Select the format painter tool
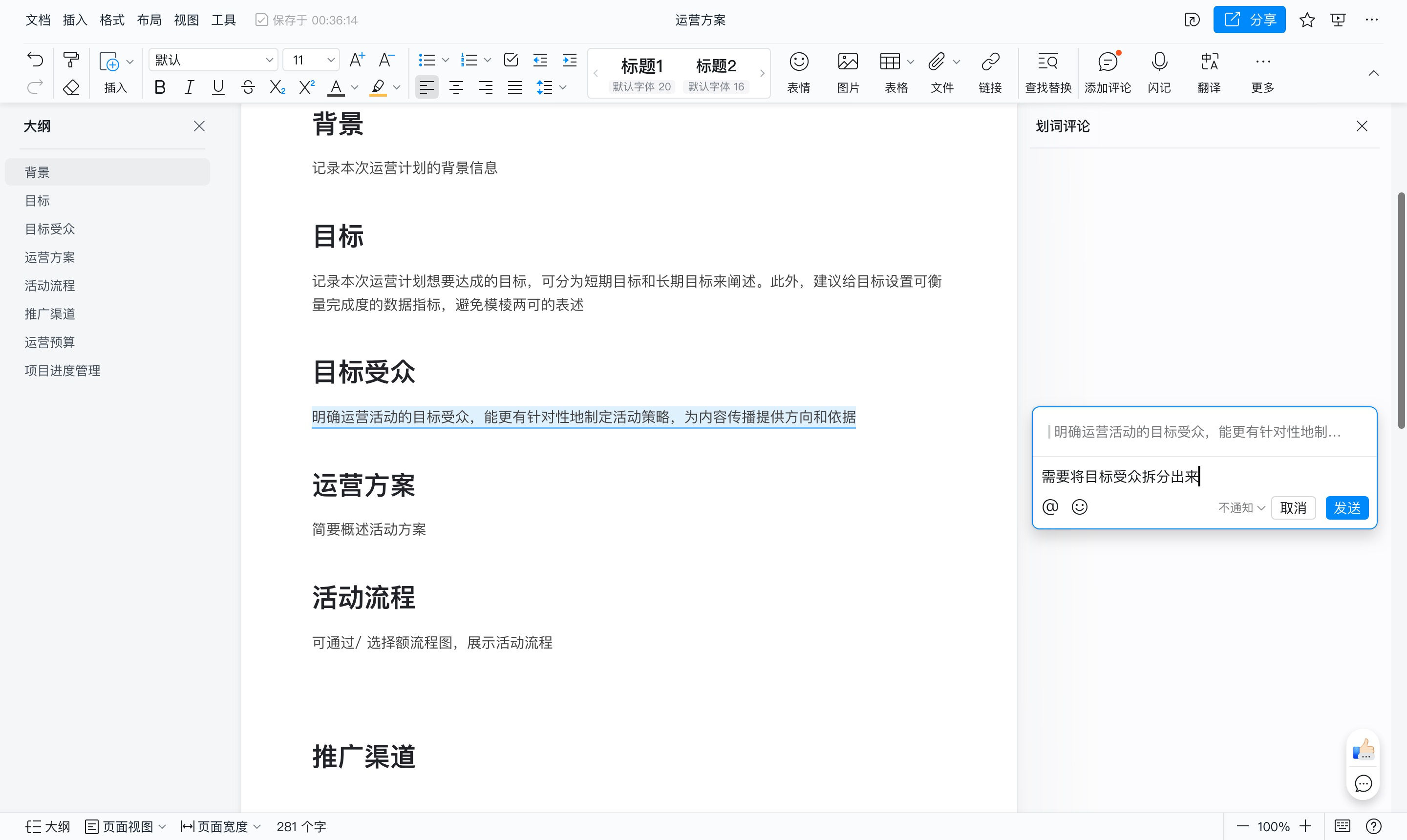The image size is (1407, 840). pyautogui.click(x=70, y=59)
